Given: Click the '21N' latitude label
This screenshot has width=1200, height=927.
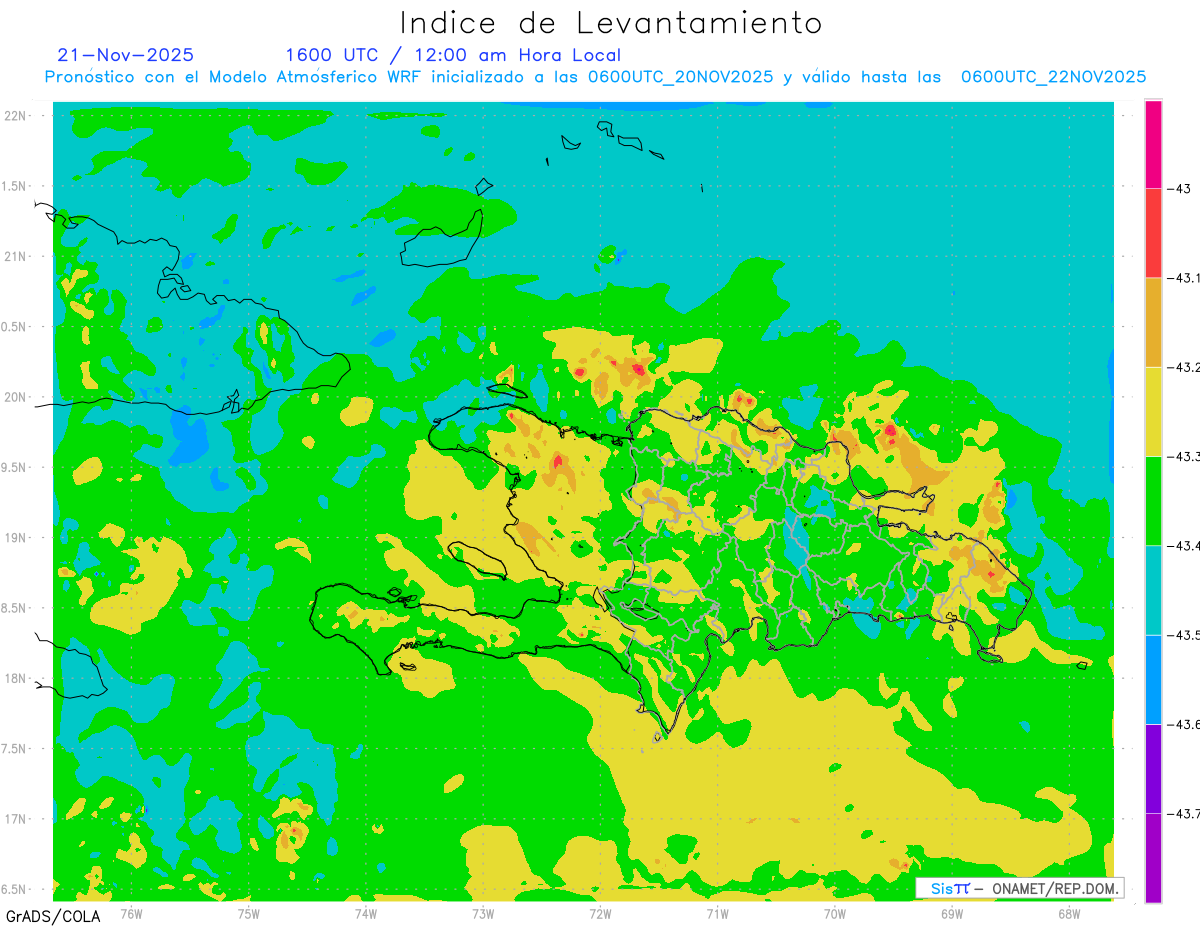Looking at the screenshot, I should 14,256.
